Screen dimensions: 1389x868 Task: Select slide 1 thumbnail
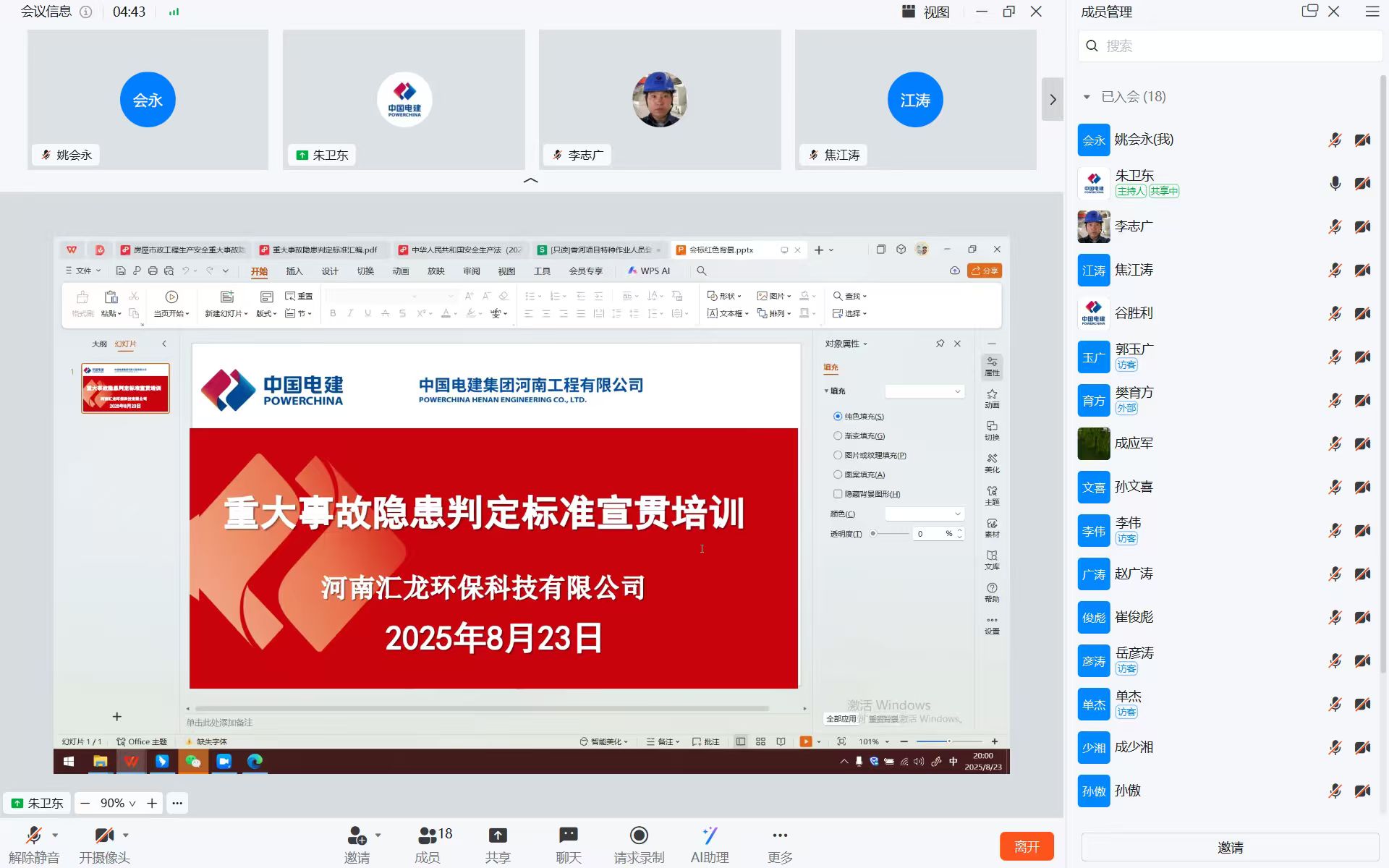(125, 388)
